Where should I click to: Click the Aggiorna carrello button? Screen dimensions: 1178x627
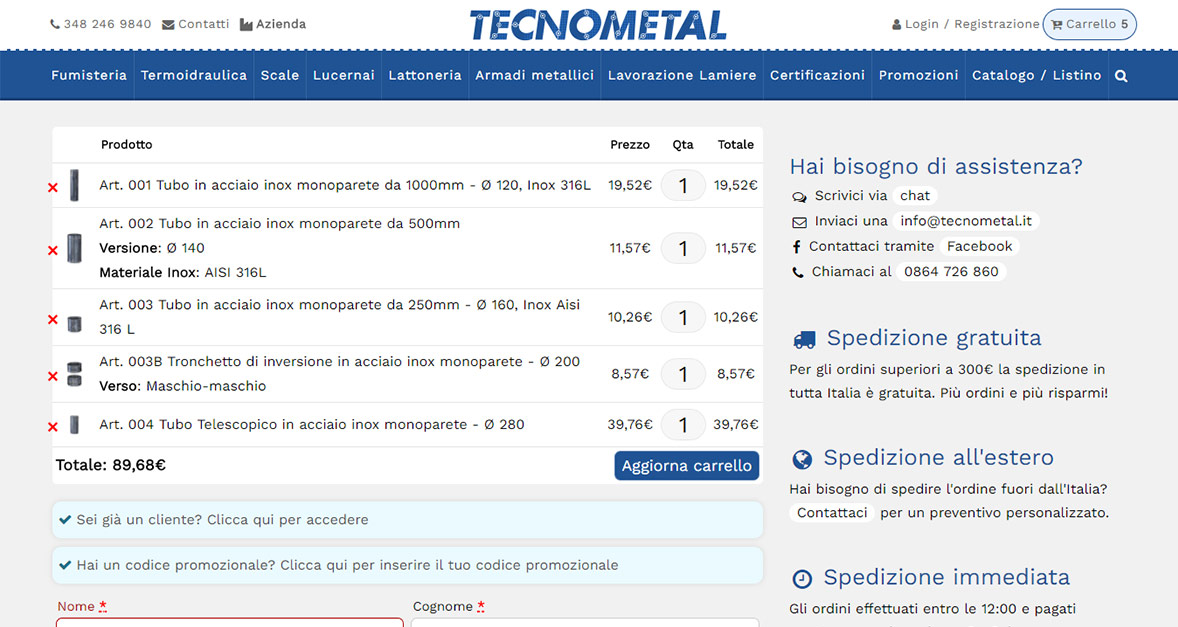coord(687,466)
